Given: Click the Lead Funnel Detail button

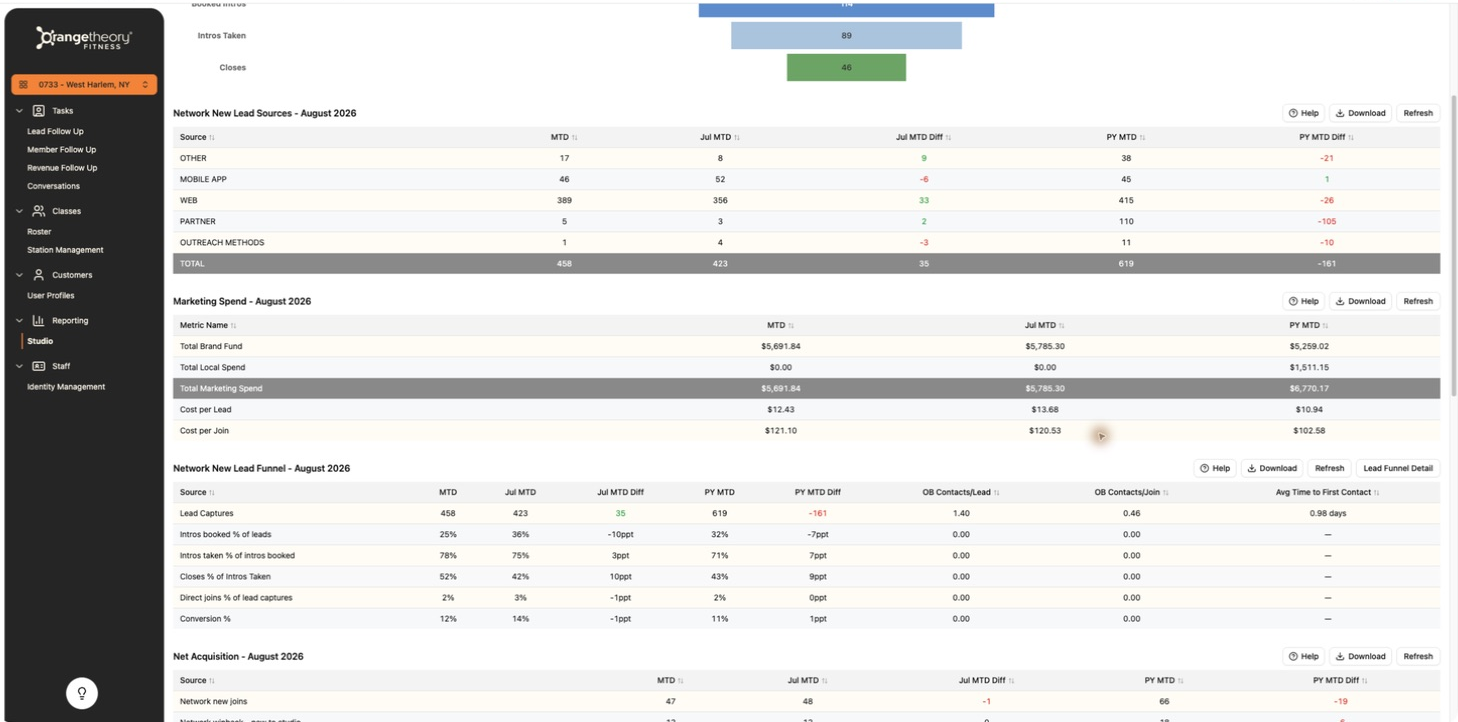Looking at the screenshot, I should pyautogui.click(x=1398, y=468).
